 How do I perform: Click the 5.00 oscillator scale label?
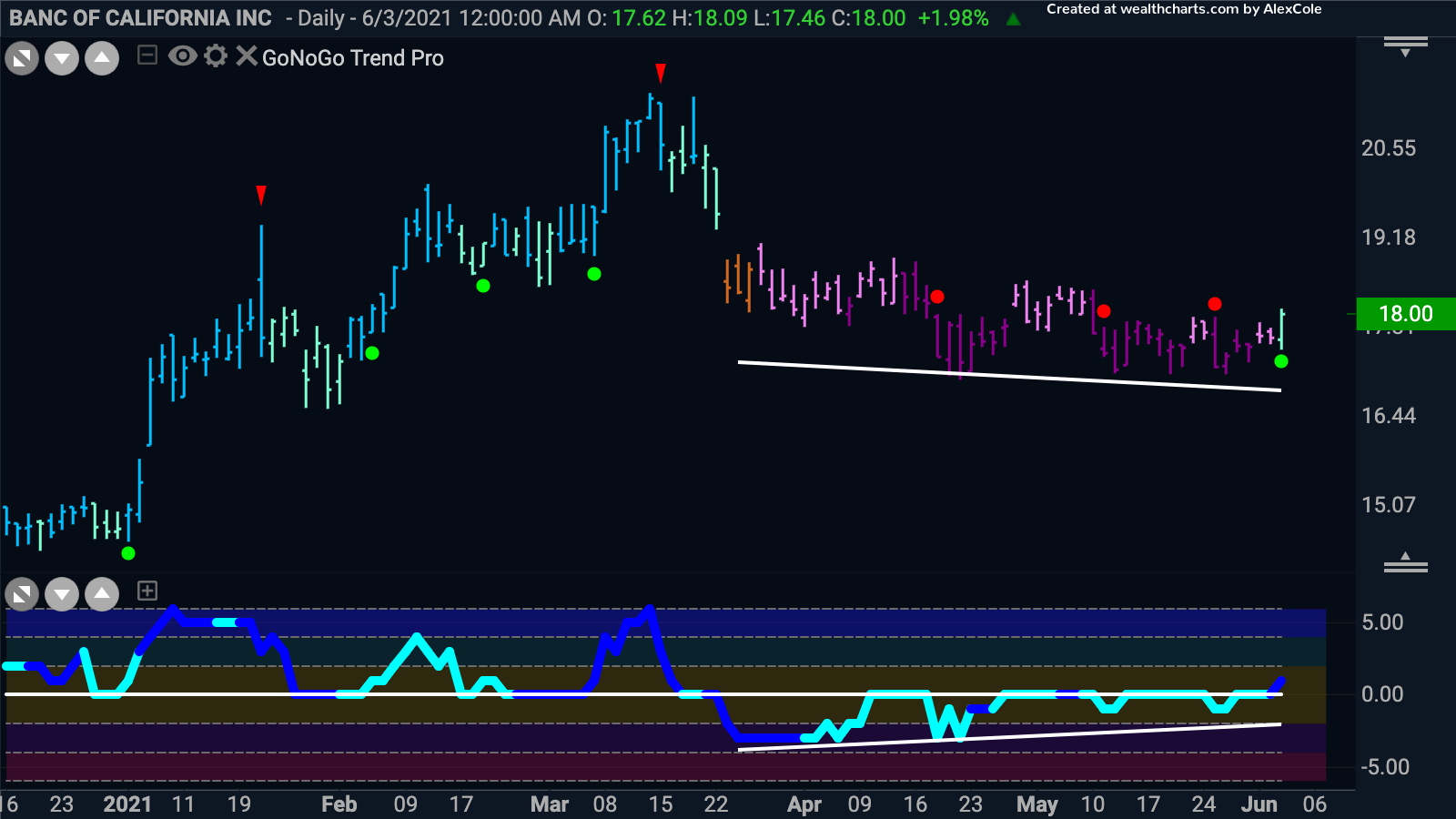1382,622
